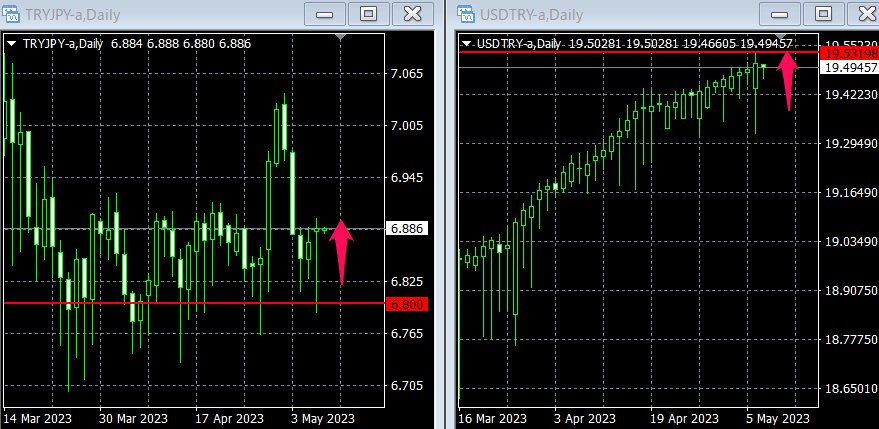Click the 3 May 2023 date label

323,419
